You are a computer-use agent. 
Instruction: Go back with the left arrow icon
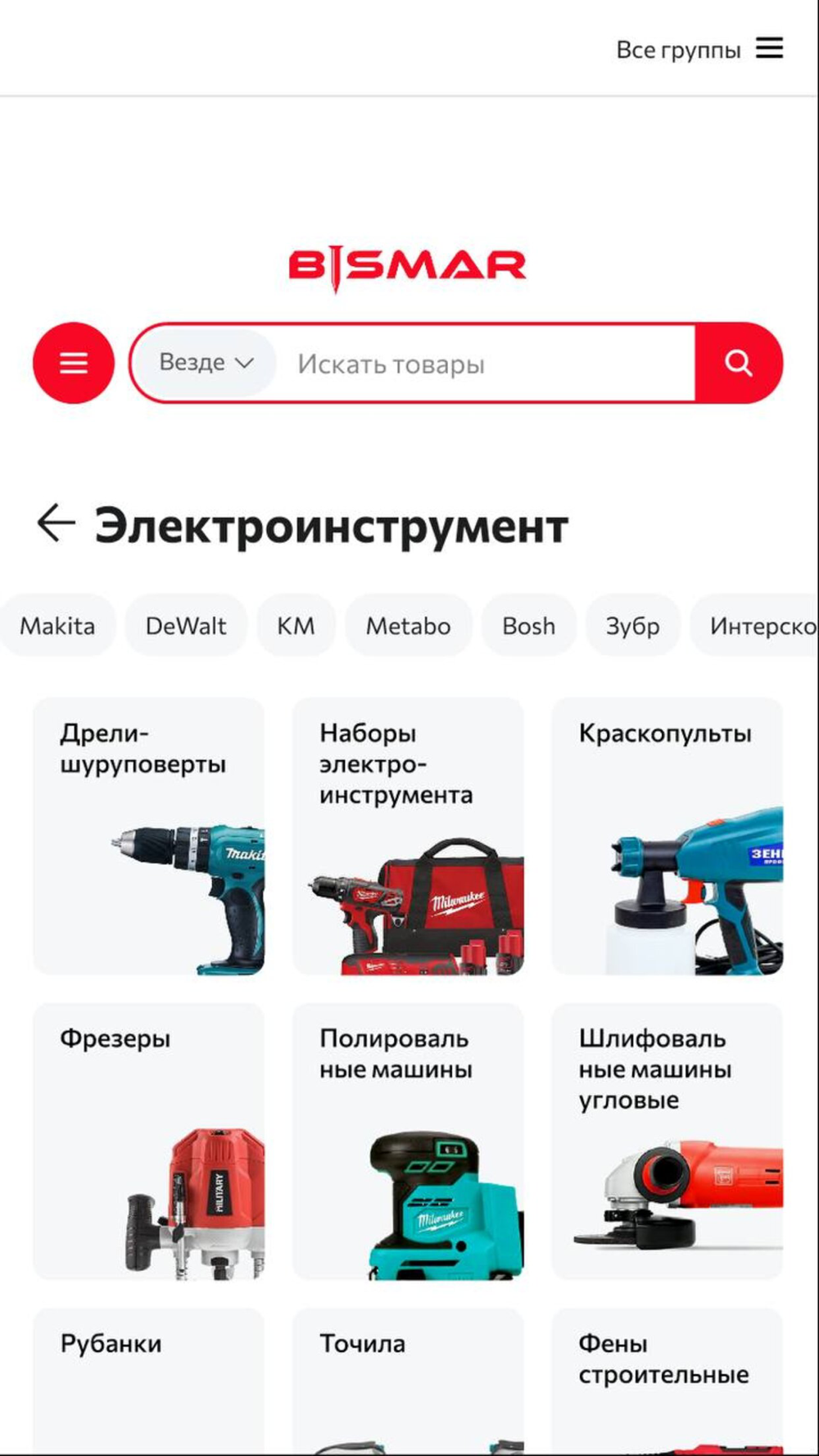(x=57, y=523)
